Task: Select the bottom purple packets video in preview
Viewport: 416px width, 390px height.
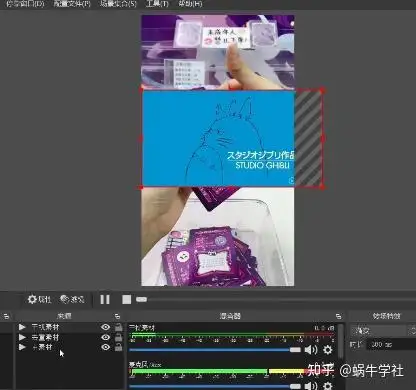Action: [x=218, y=237]
